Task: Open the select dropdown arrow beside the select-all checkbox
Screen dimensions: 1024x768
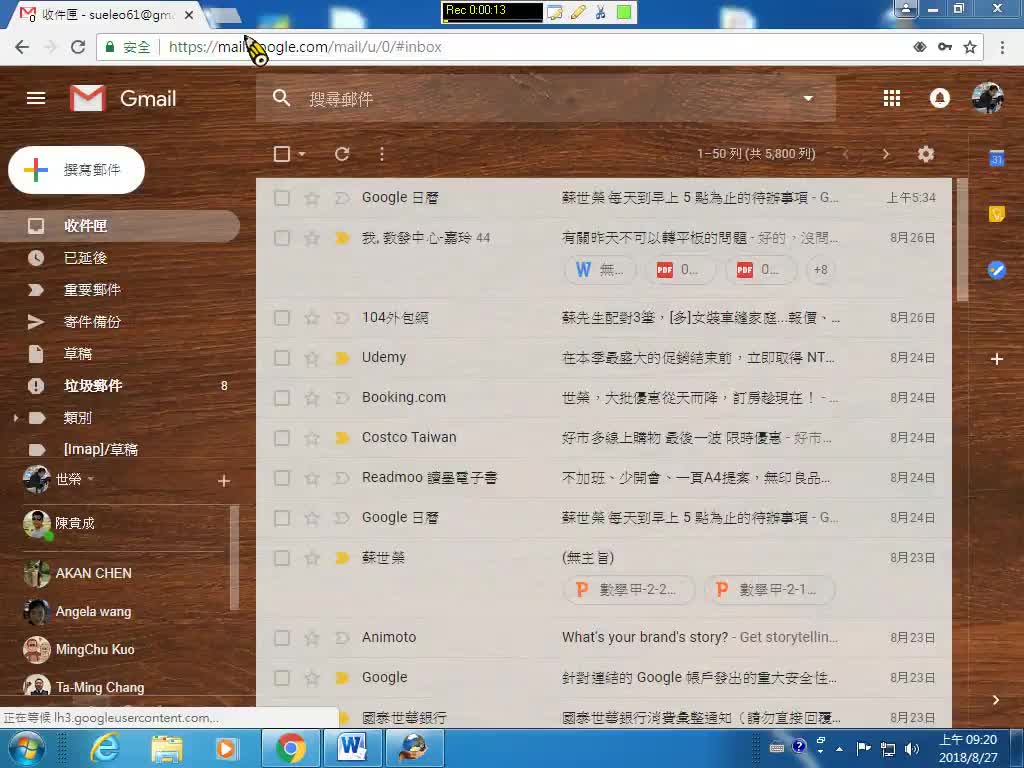Action: coord(301,153)
